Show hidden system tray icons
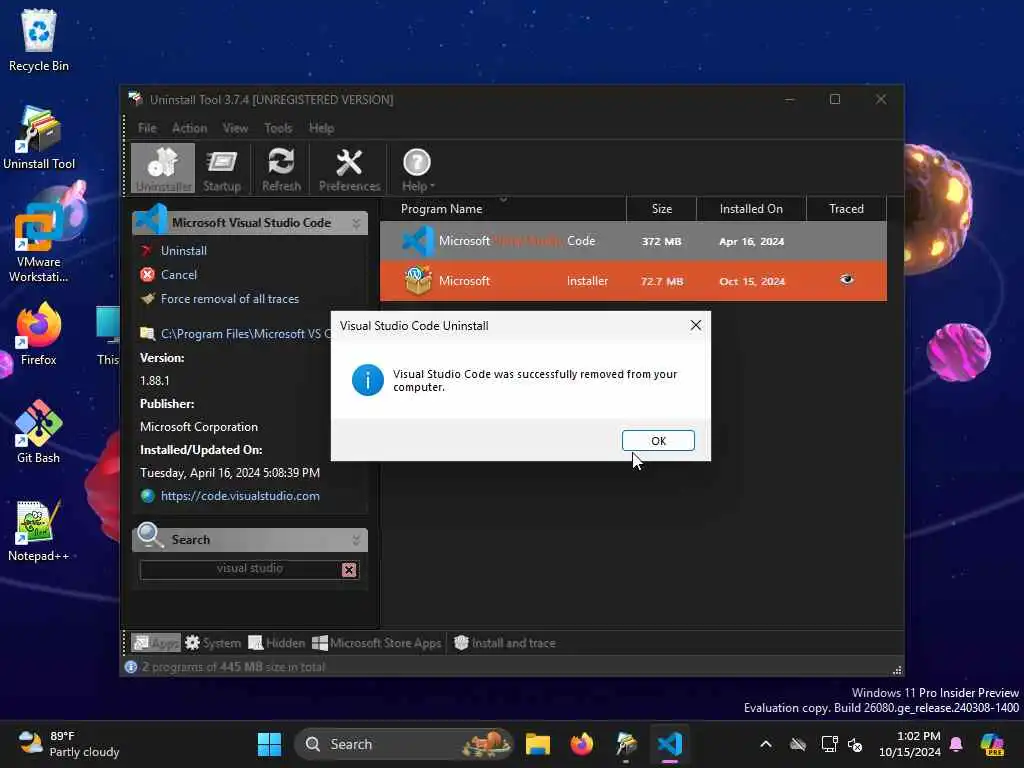Image resolution: width=1024 pixels, height=768 pixels. tap(765, 744)
